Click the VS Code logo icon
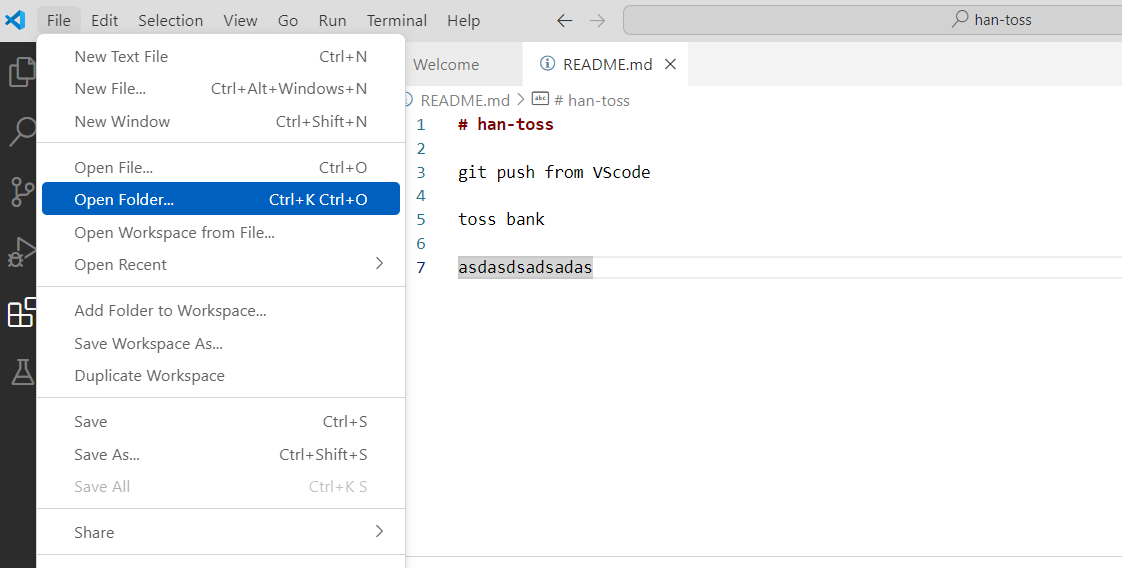The image size is (1122, 568). 15,20
